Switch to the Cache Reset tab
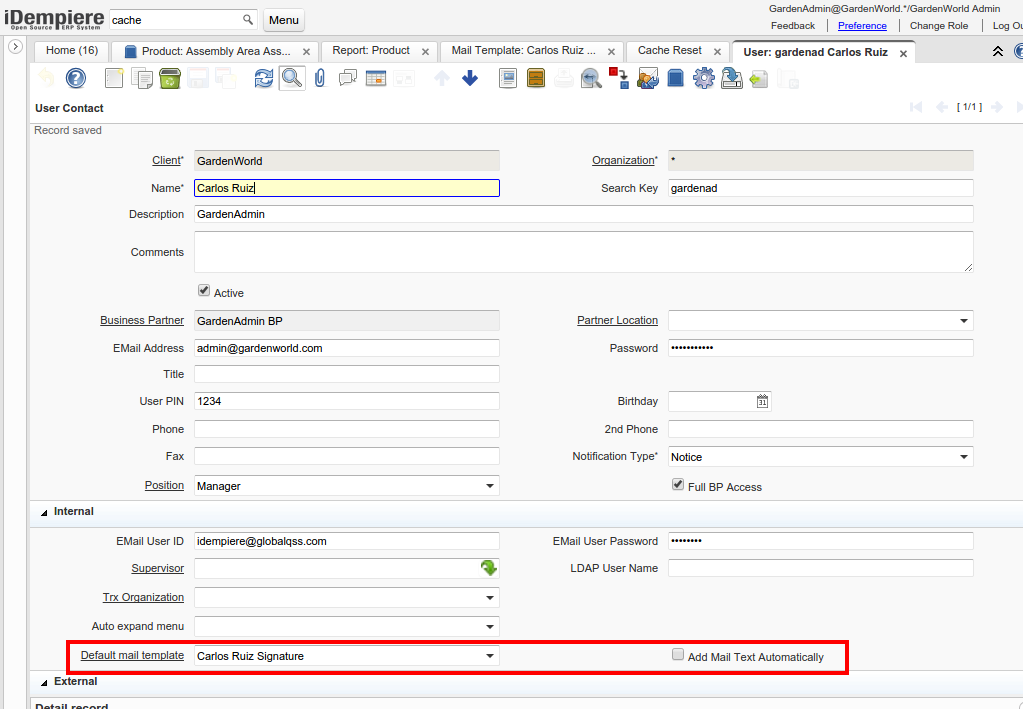1023x709 pixels. 669,51
